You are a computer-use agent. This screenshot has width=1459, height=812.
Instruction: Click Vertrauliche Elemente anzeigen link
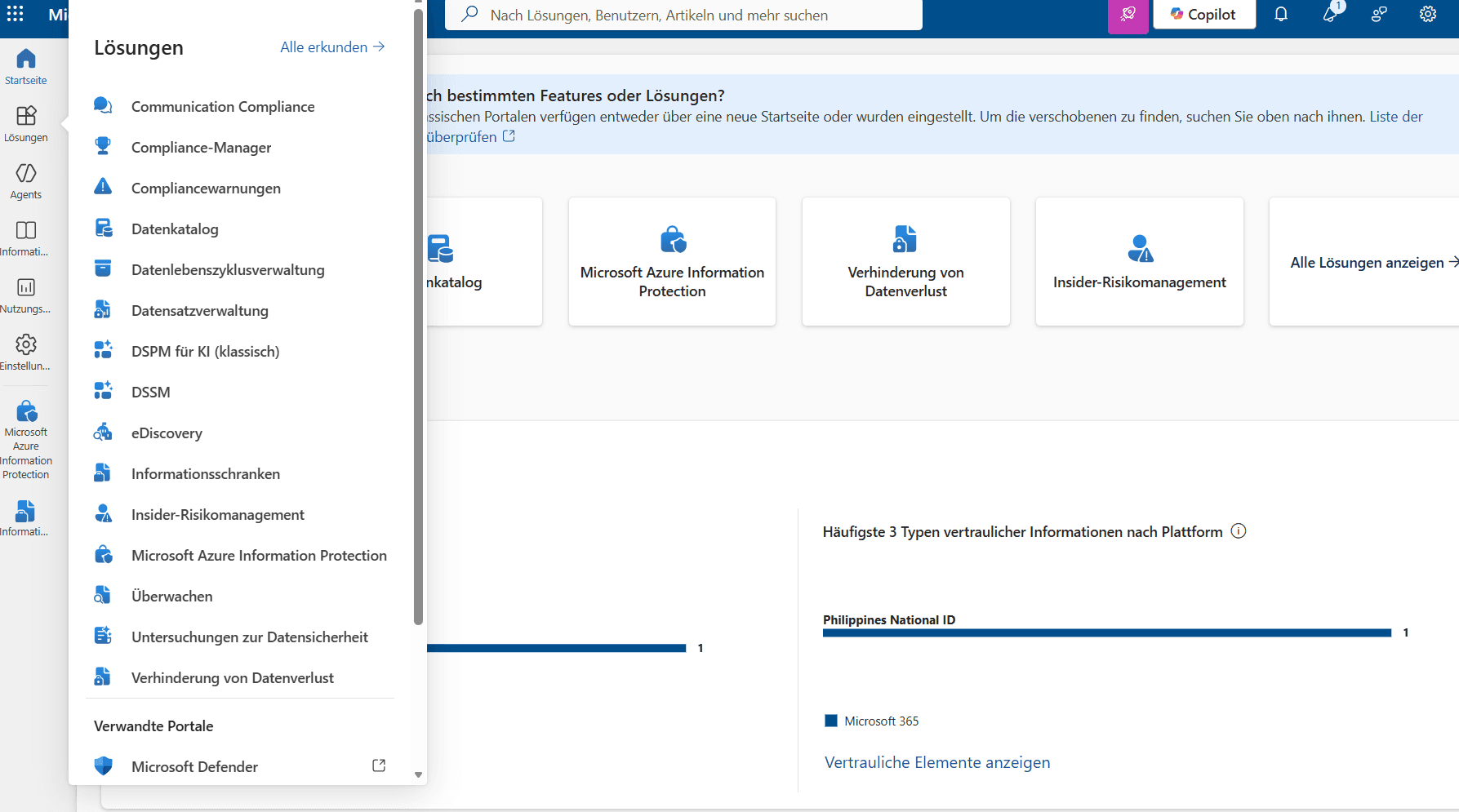[937, 762]
